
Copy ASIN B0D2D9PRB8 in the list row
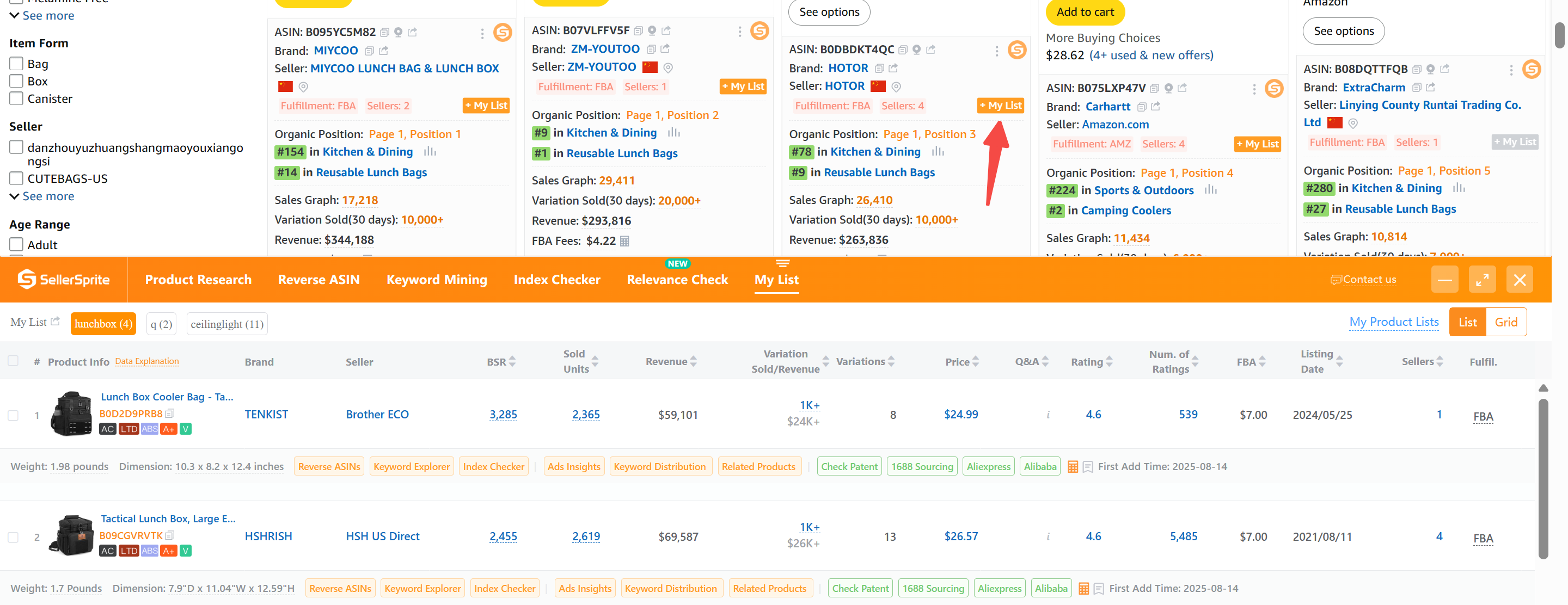click(170, 413)
